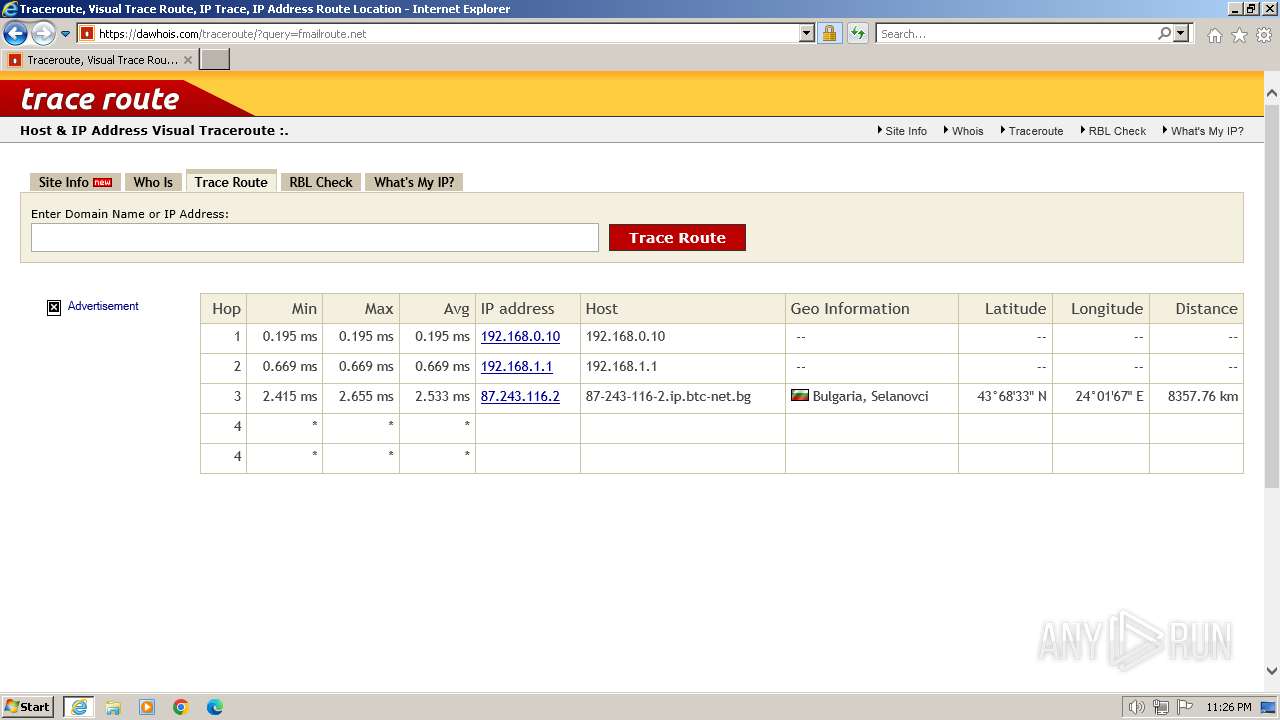Switch to the Who Is tab

coord(153,182)
